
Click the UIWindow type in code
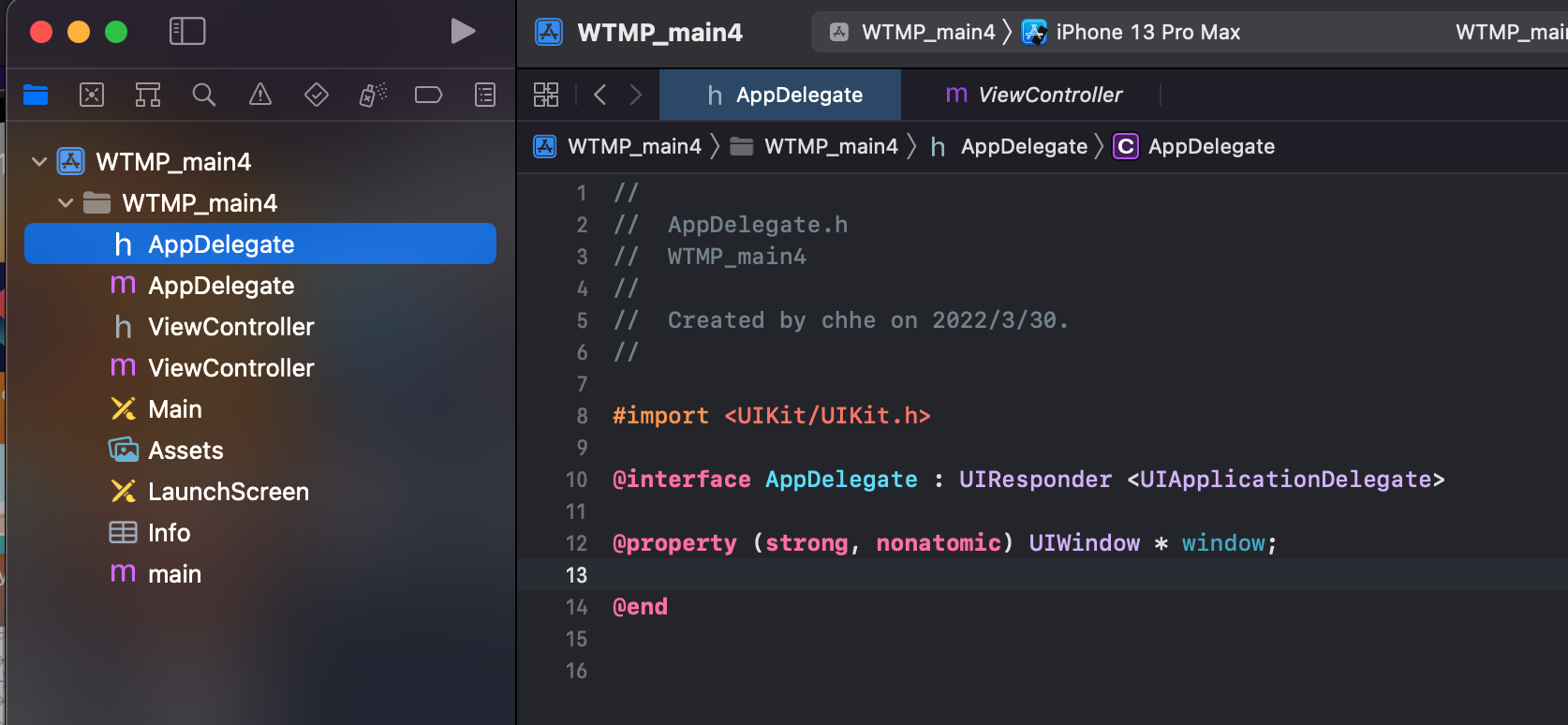[1085, 543]
